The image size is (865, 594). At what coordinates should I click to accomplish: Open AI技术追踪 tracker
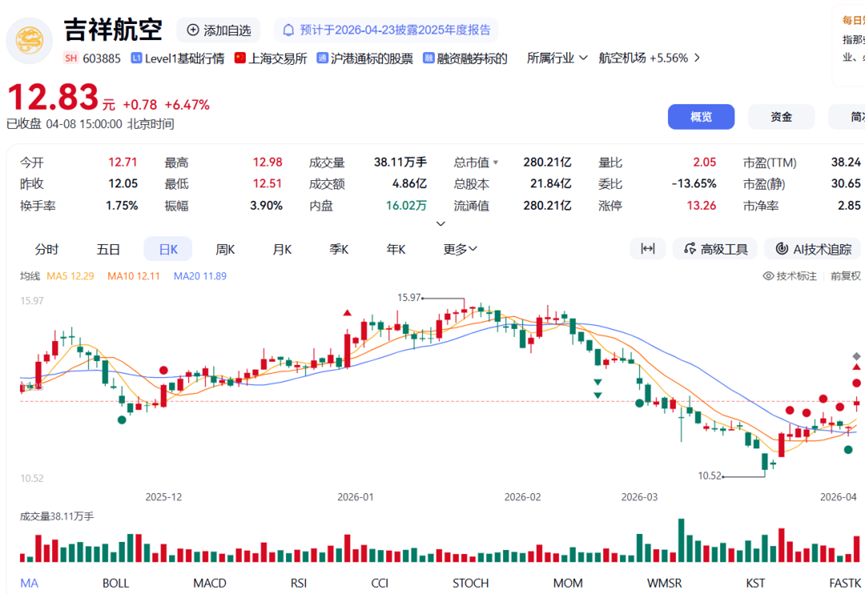click(x=813, y=249)
